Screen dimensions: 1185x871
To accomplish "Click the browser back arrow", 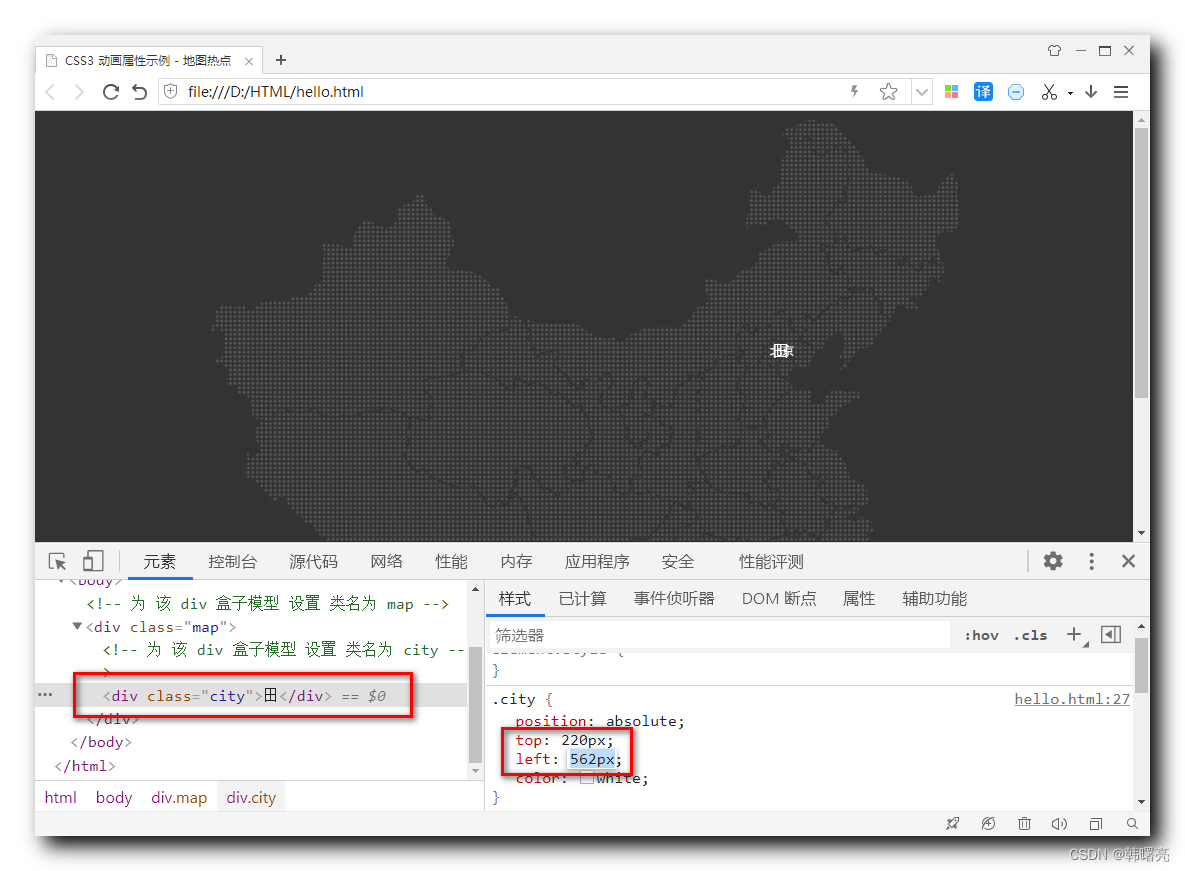I will click(51, 92).
